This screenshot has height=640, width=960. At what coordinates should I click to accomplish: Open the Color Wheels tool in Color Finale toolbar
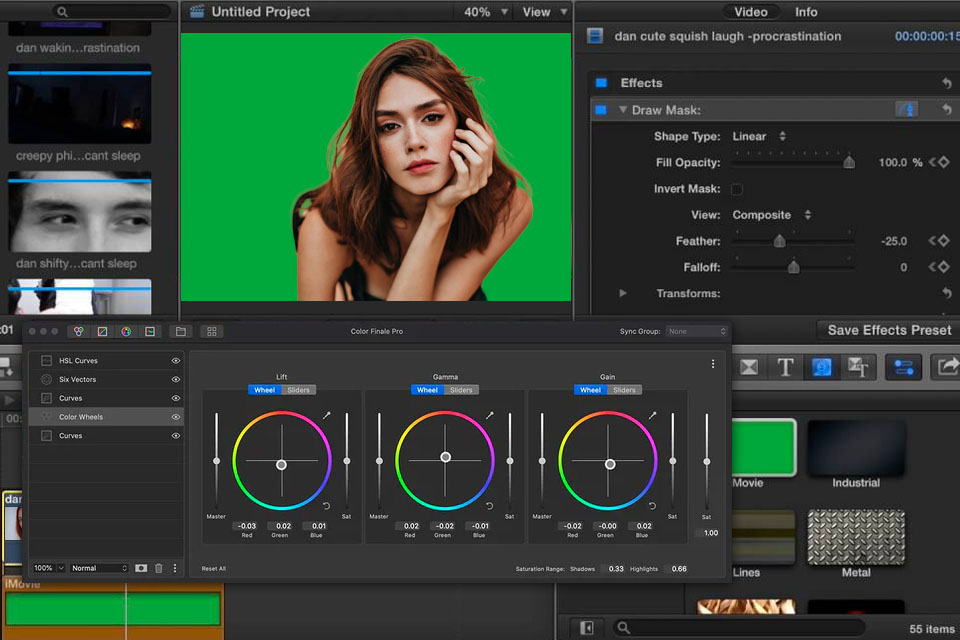tap(78, 331)
